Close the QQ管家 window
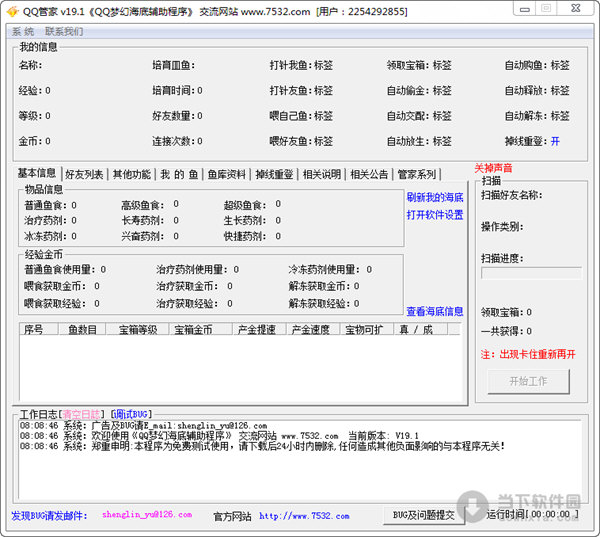The width and height of the screenshot is (600, 537). (x=576, y=8)
